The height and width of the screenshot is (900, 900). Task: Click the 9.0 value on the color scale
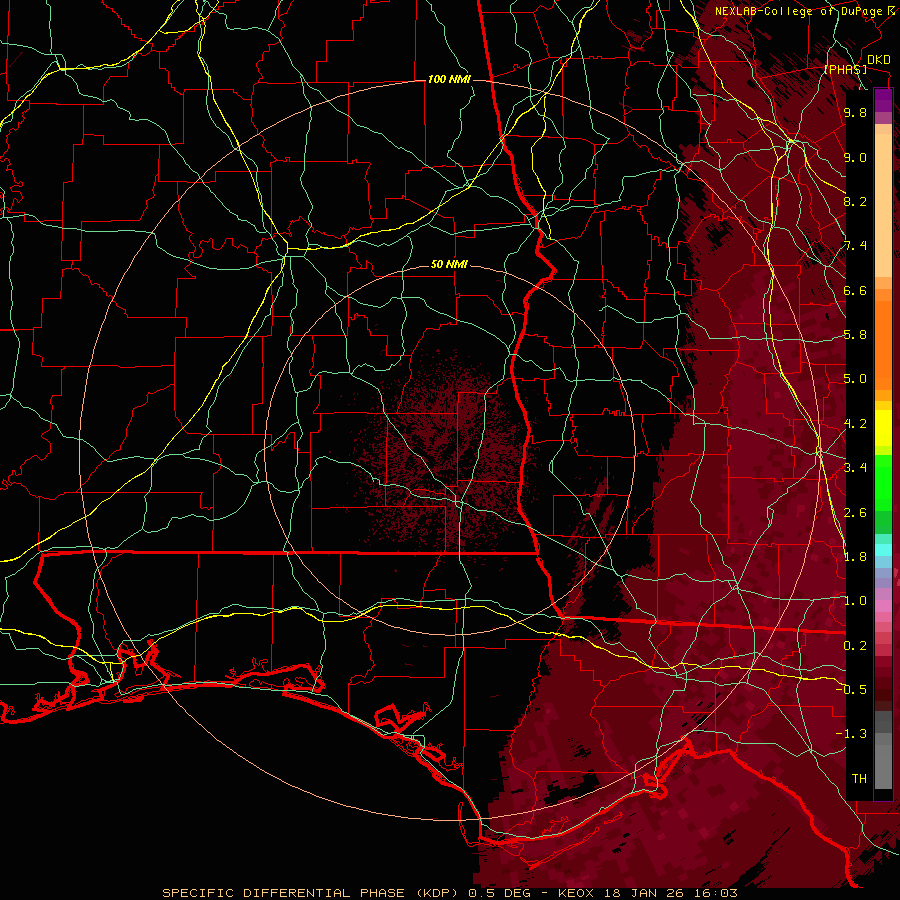[855, 157]
